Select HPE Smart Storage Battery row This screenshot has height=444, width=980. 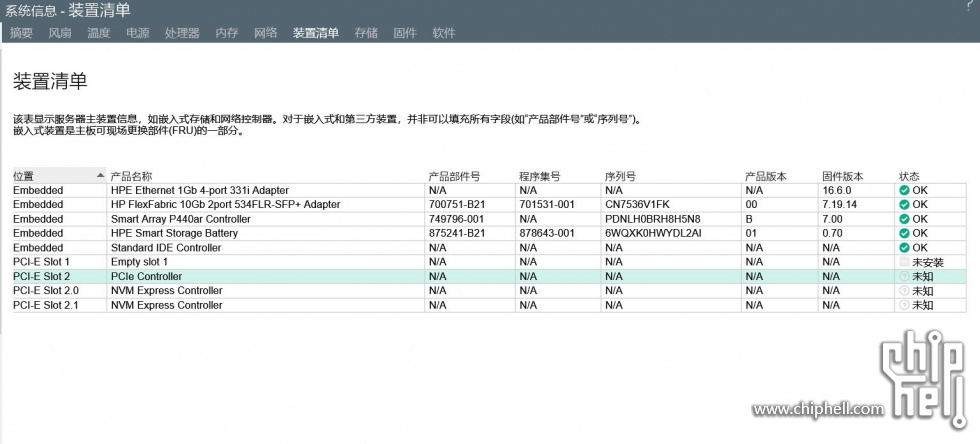pos(489,233)
